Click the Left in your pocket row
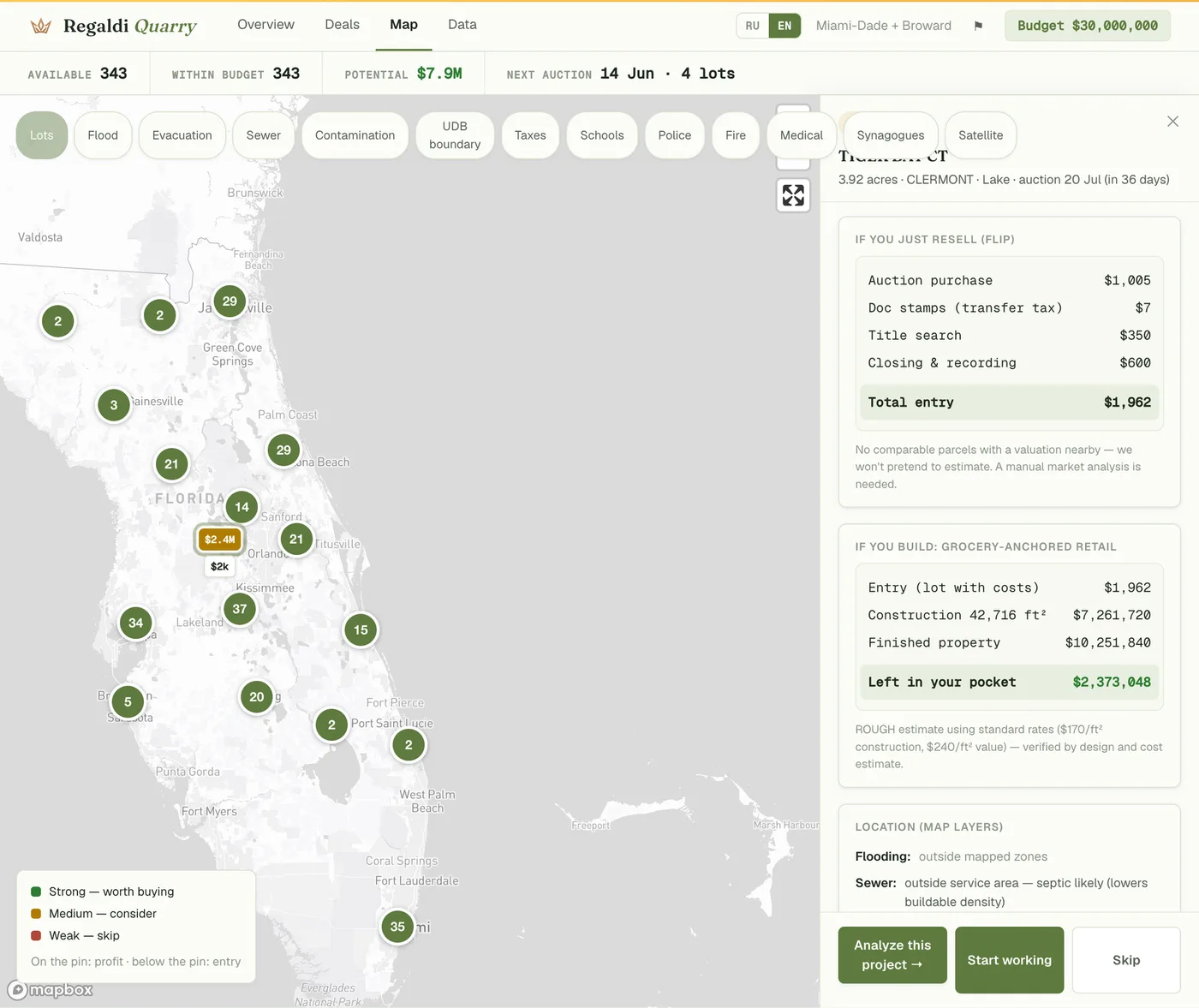Image resolution: width=1199 pixels, height=1008 pixels. point(1010,683)
